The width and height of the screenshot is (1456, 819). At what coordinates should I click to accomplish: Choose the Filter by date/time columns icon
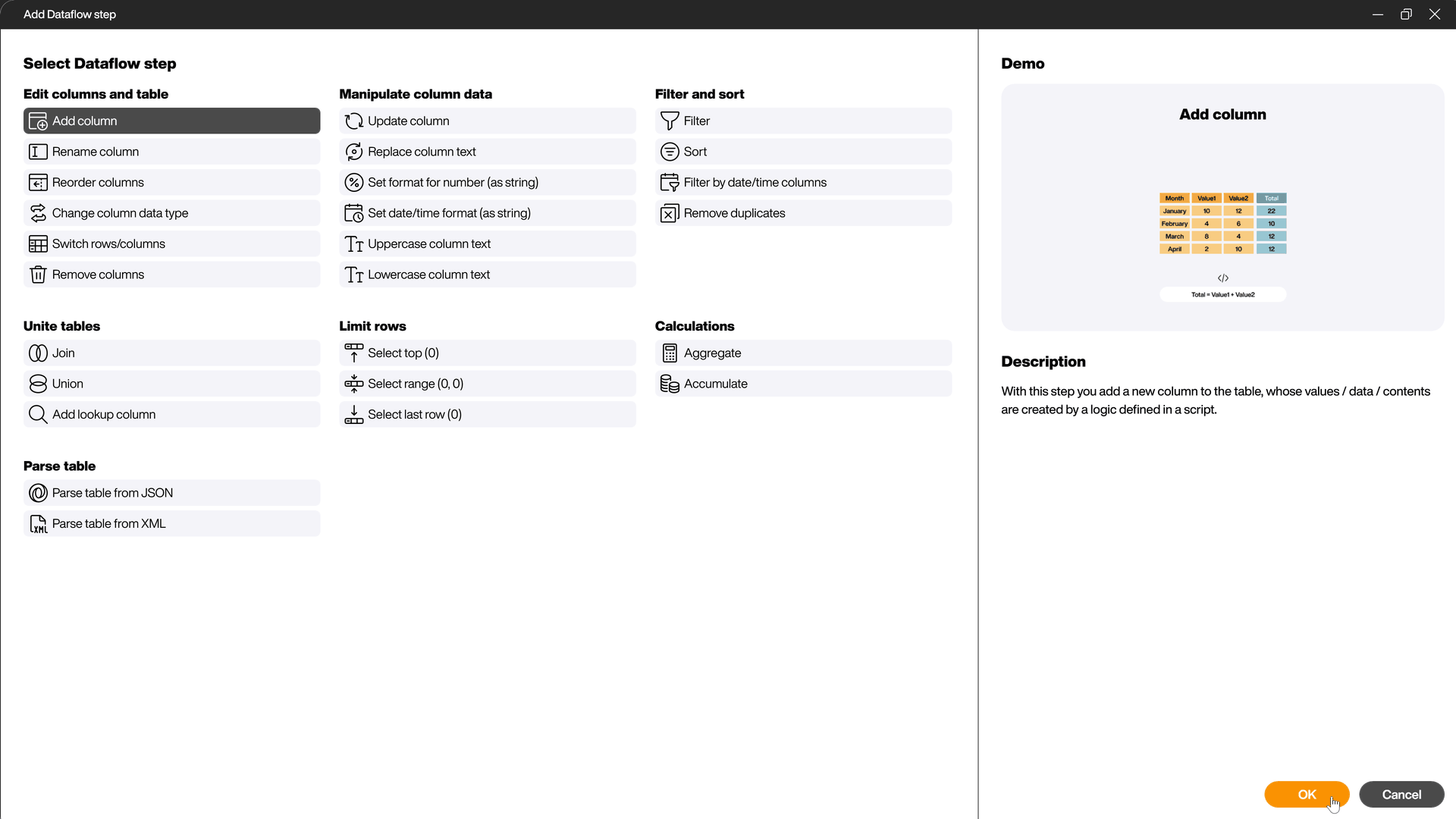(670, 183)
